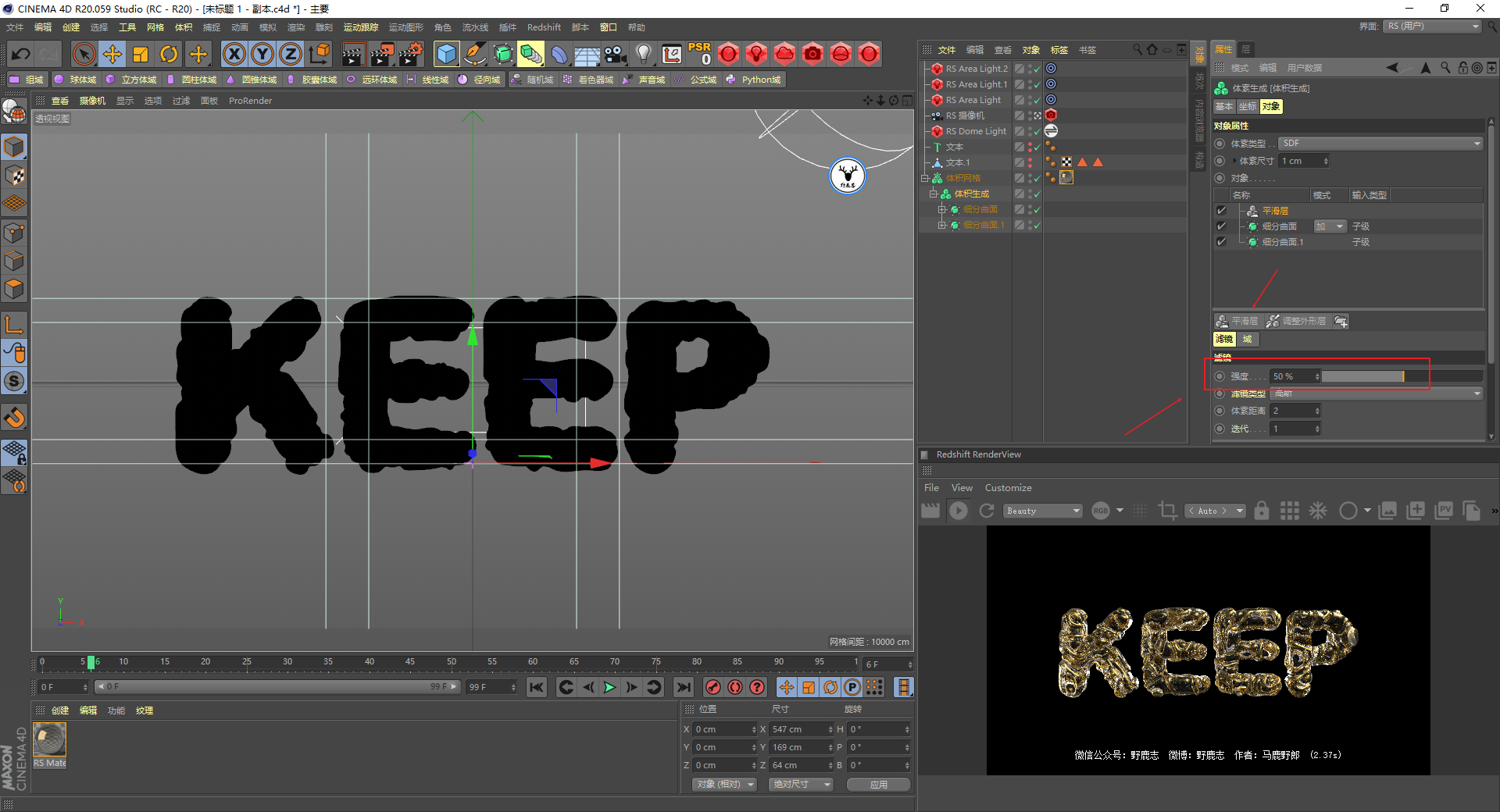
Task: Open RenderView Customize menu
Action: pos(1008,488)
